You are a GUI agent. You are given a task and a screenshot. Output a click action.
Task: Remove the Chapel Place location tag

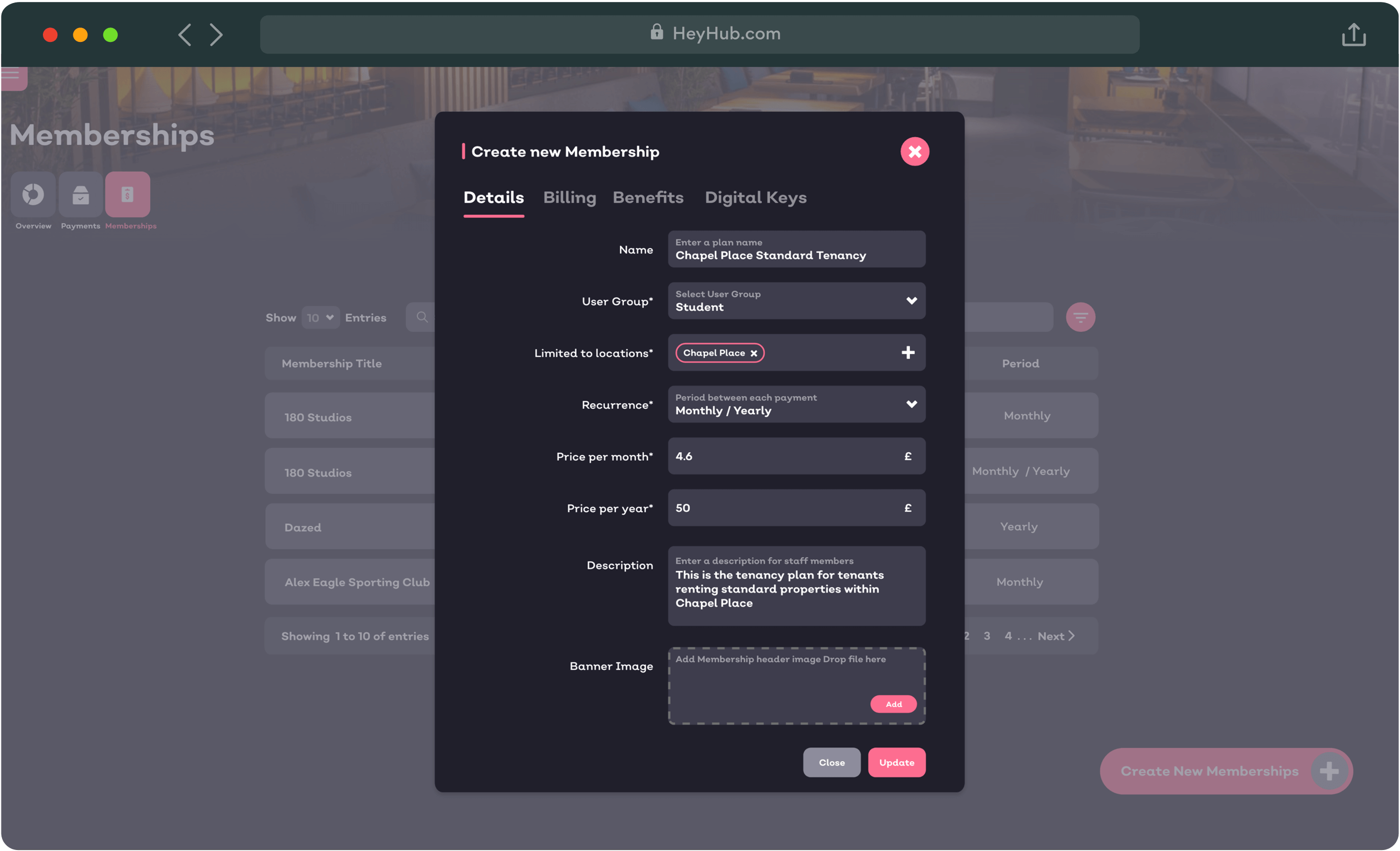point(754,353)
